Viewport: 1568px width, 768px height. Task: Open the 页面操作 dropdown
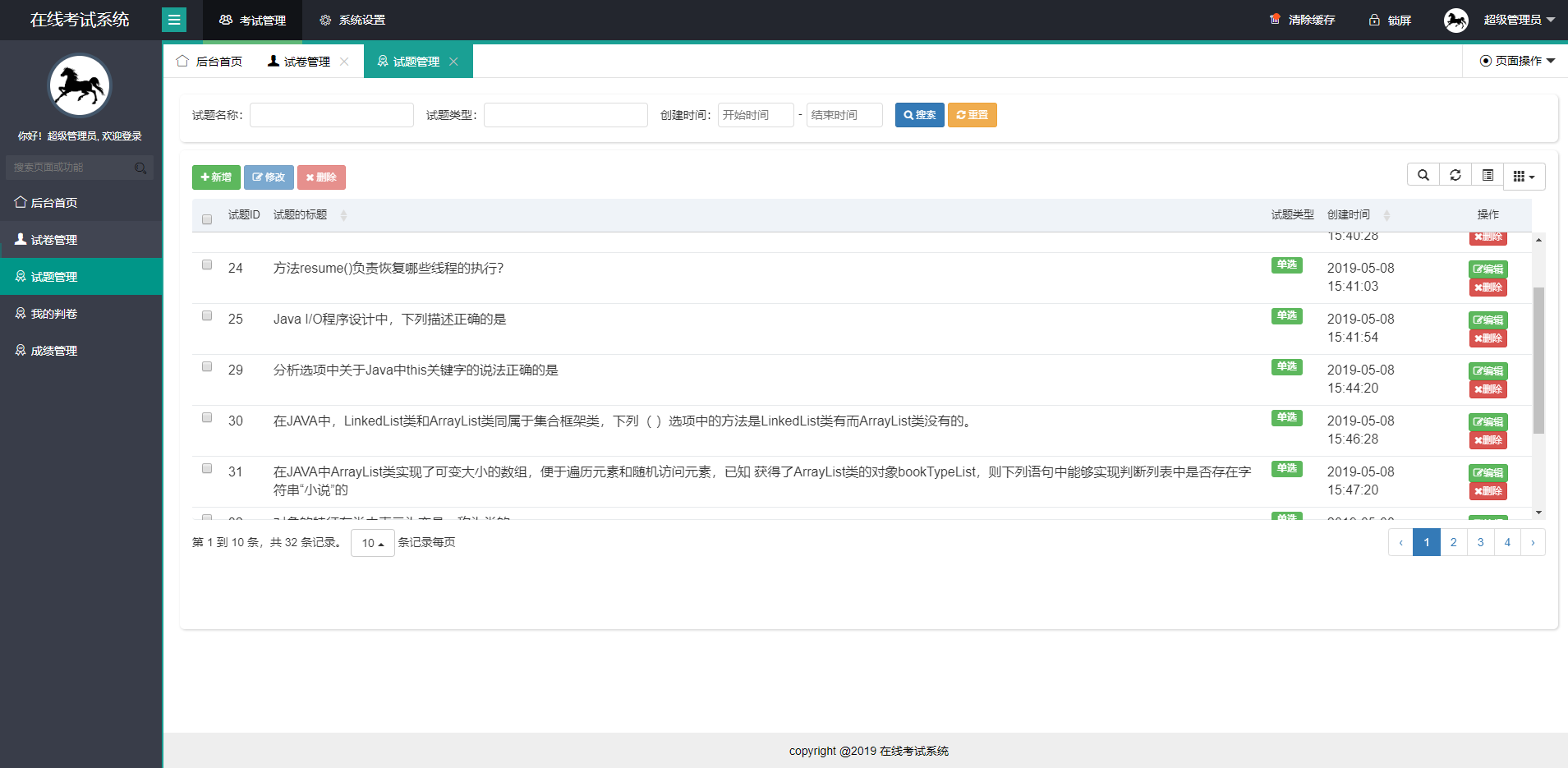coord(1517,61)
